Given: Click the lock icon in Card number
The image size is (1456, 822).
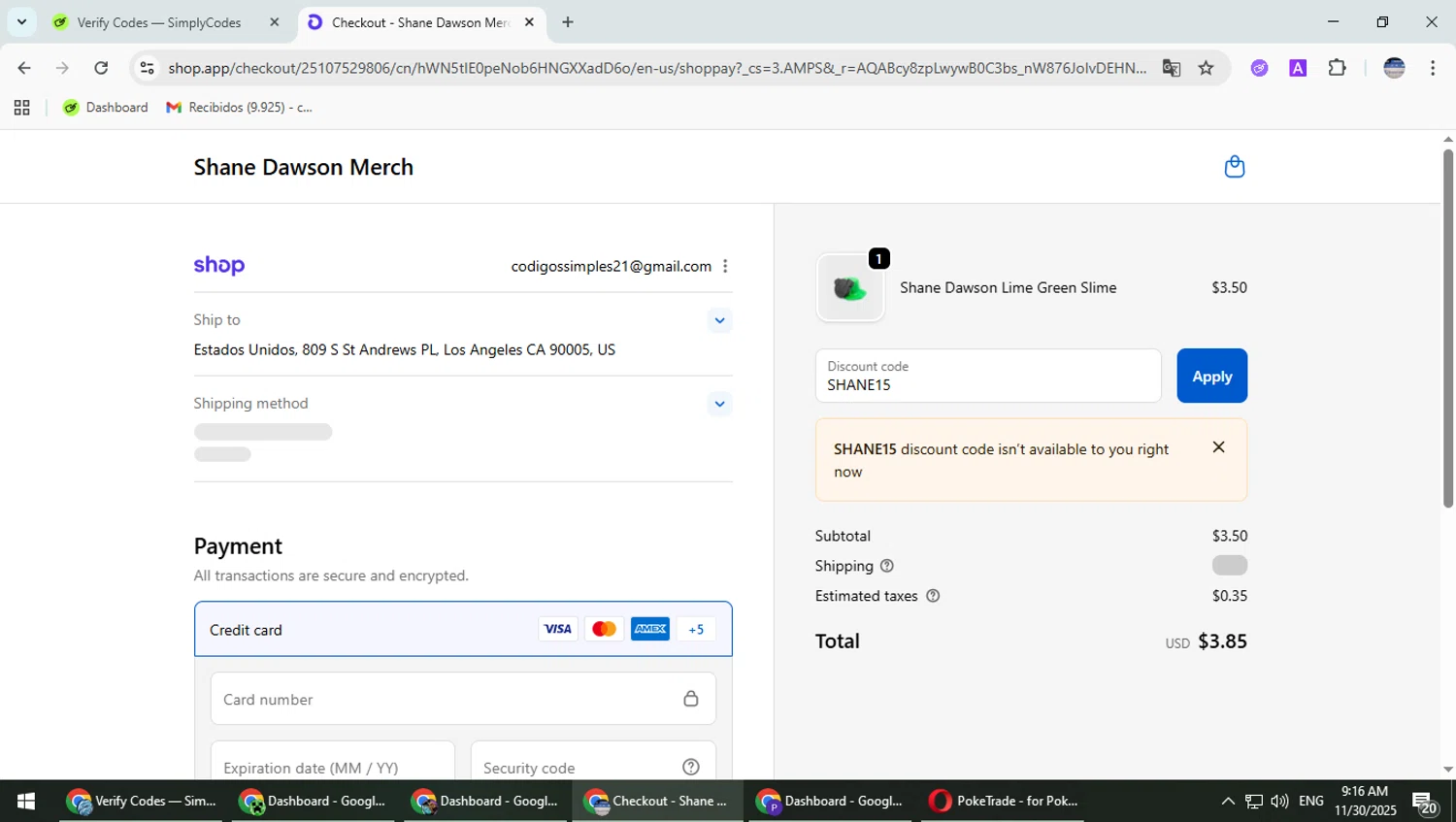Looking at the screenshot, I should pyautogui.click(x=690, y=699).
